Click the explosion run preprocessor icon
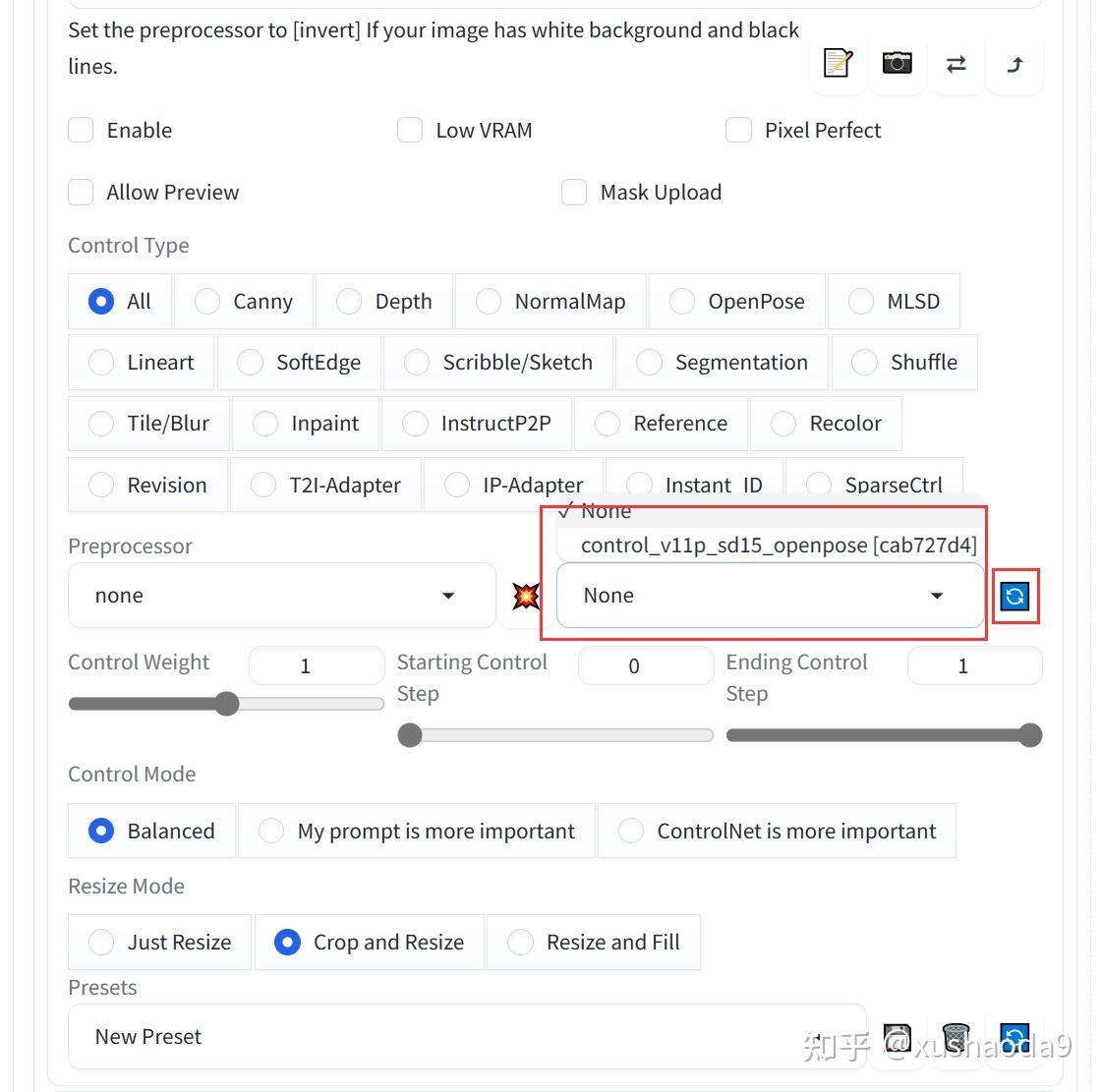Image resolution: width=1101 pixels, height=1092 pixels. tap(526, 596)
